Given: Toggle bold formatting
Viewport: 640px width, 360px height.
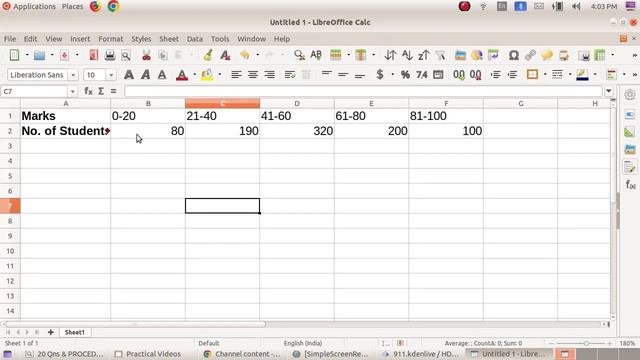Looking at the screenshot, I should tap(129, 75).
